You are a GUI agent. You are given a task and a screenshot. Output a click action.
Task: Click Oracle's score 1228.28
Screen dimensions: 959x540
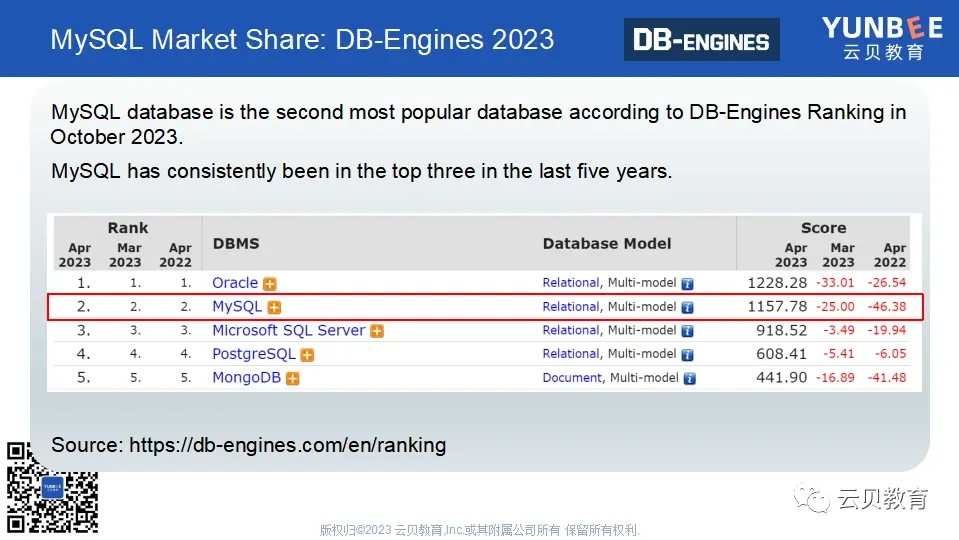pyautogui.click(x=777, y=283)
